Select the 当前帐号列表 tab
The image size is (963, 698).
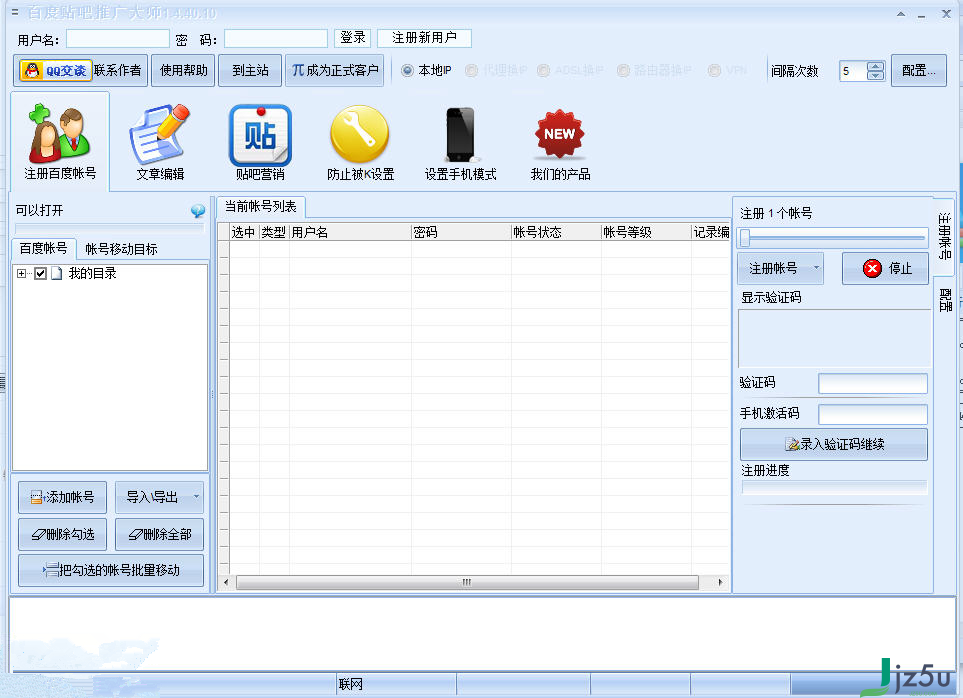pyautogui.click(x=260, y=207)
